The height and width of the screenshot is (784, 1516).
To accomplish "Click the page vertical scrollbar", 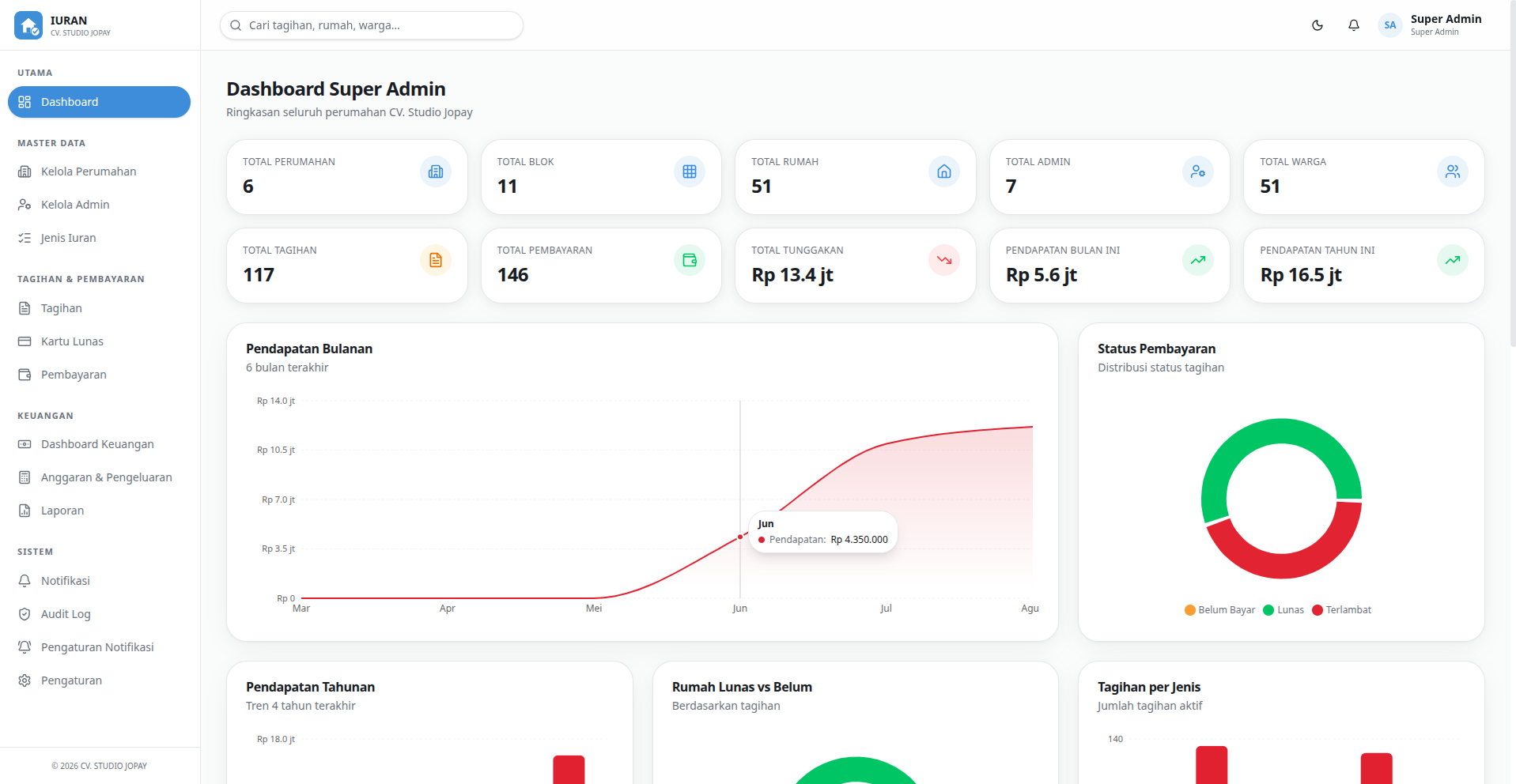I will tap(1512, 174).
